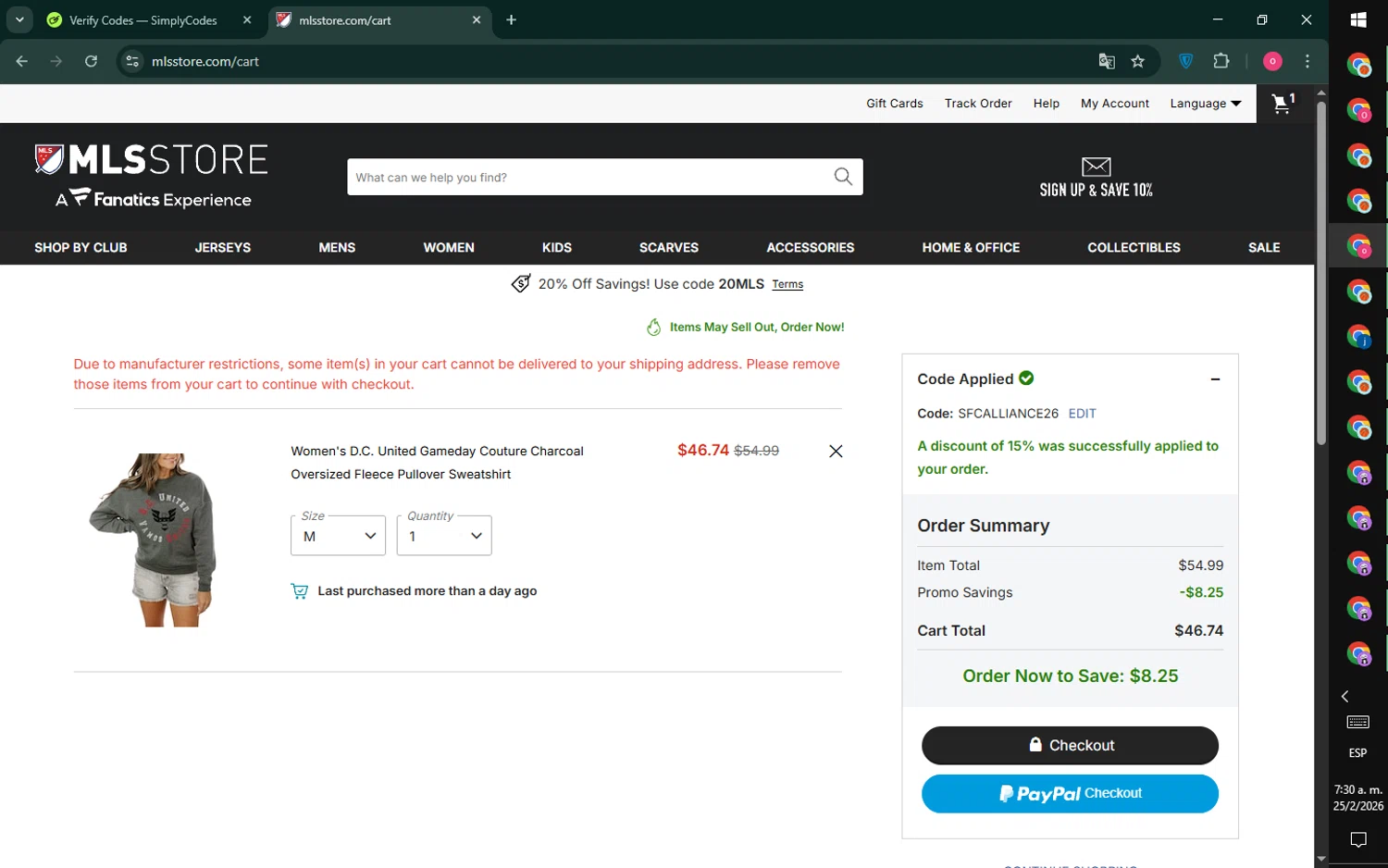Go to My Account
The width and height of the screenshot is (1388, 868).
[1115, 104]
